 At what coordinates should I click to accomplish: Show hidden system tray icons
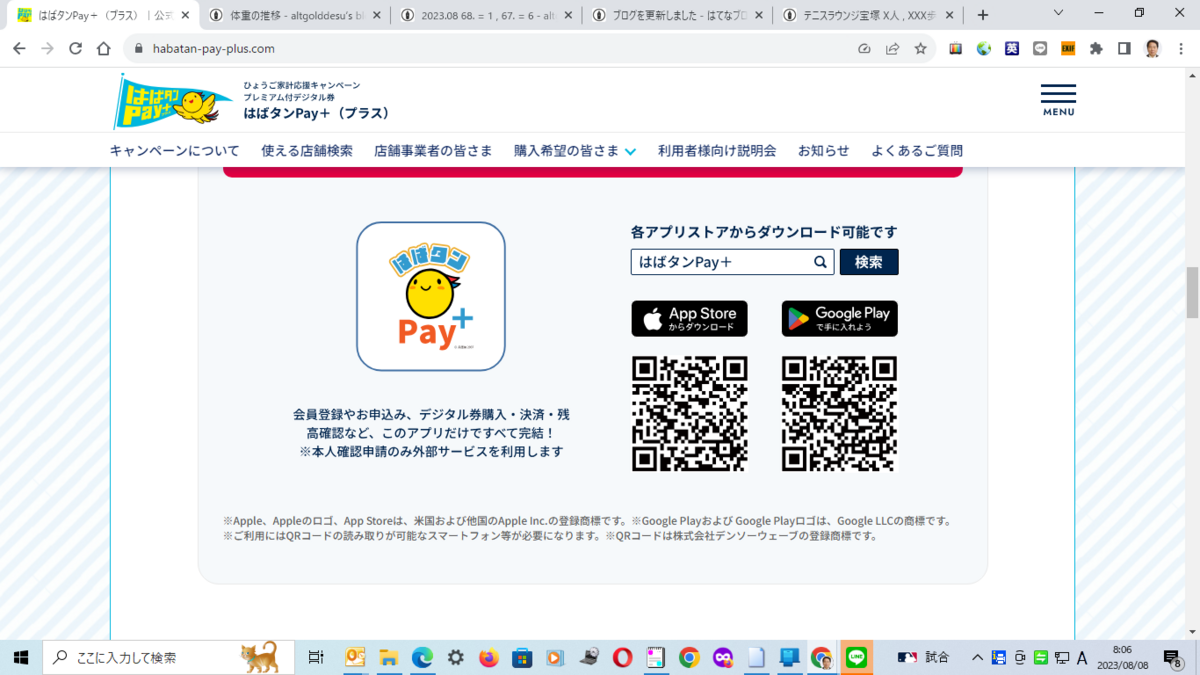[977, 658]
